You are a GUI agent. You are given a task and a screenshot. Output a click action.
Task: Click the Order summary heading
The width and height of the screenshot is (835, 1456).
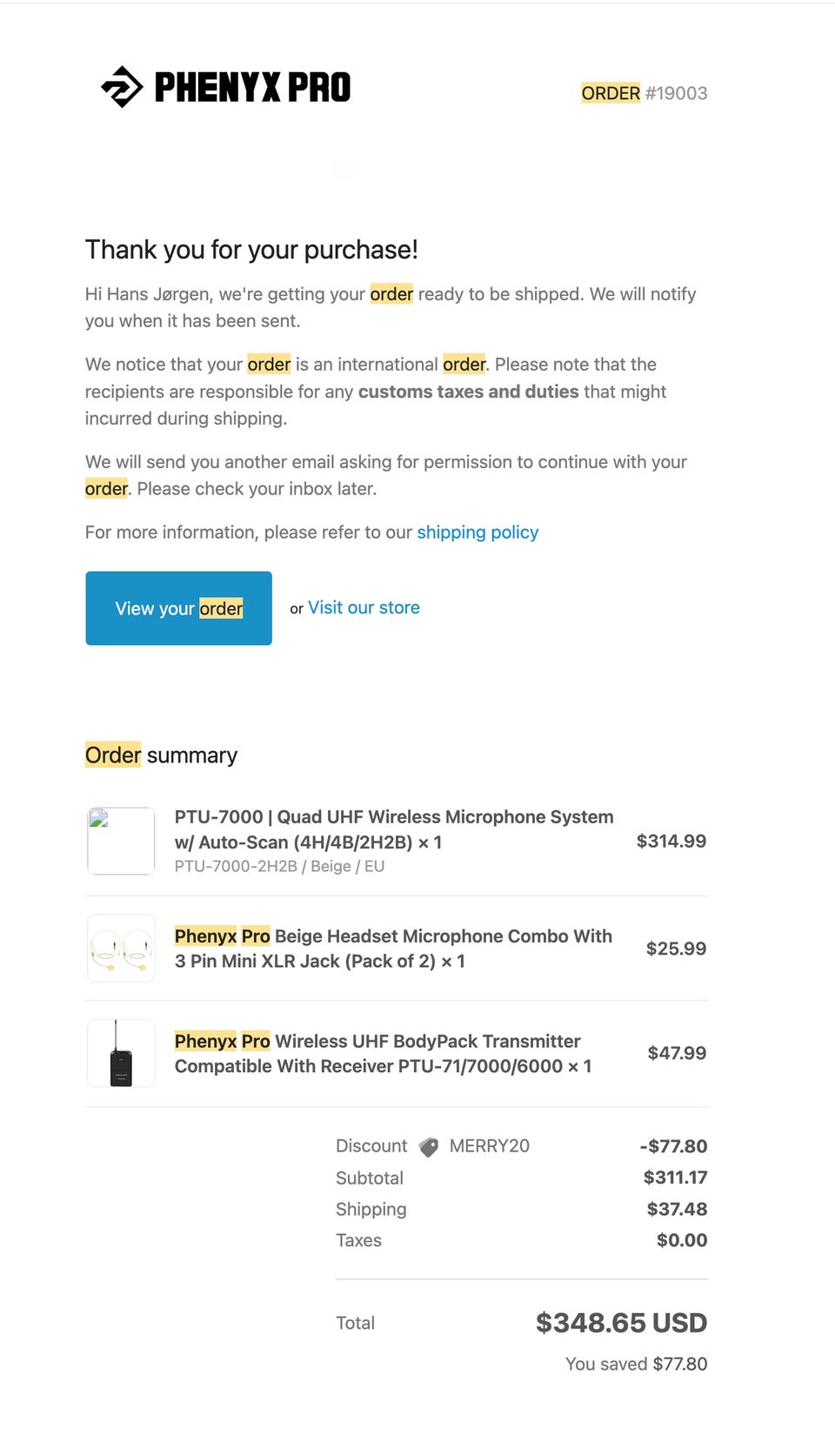(x=161, y=755)
